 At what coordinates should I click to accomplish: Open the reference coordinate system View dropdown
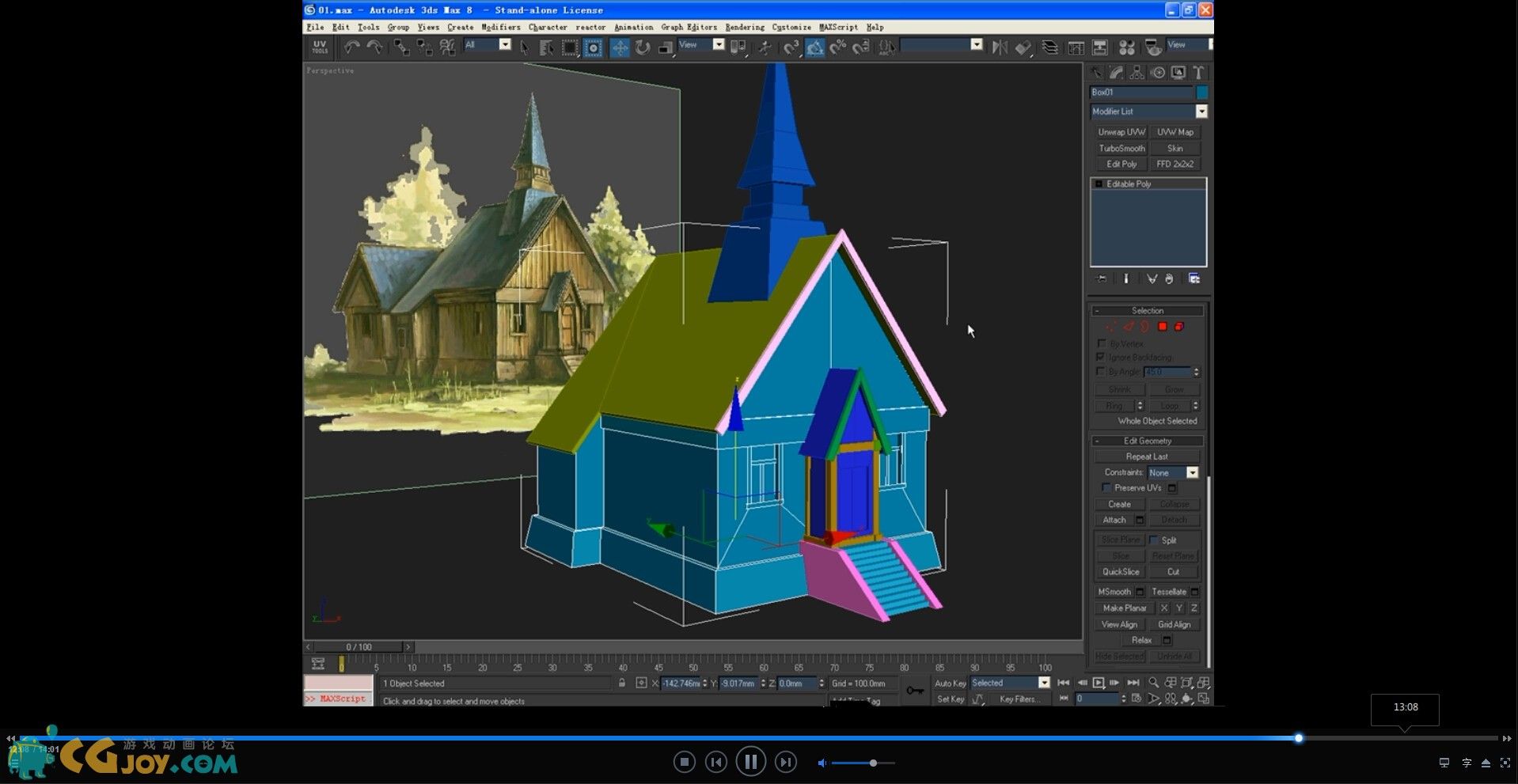[x=719, y=44]
